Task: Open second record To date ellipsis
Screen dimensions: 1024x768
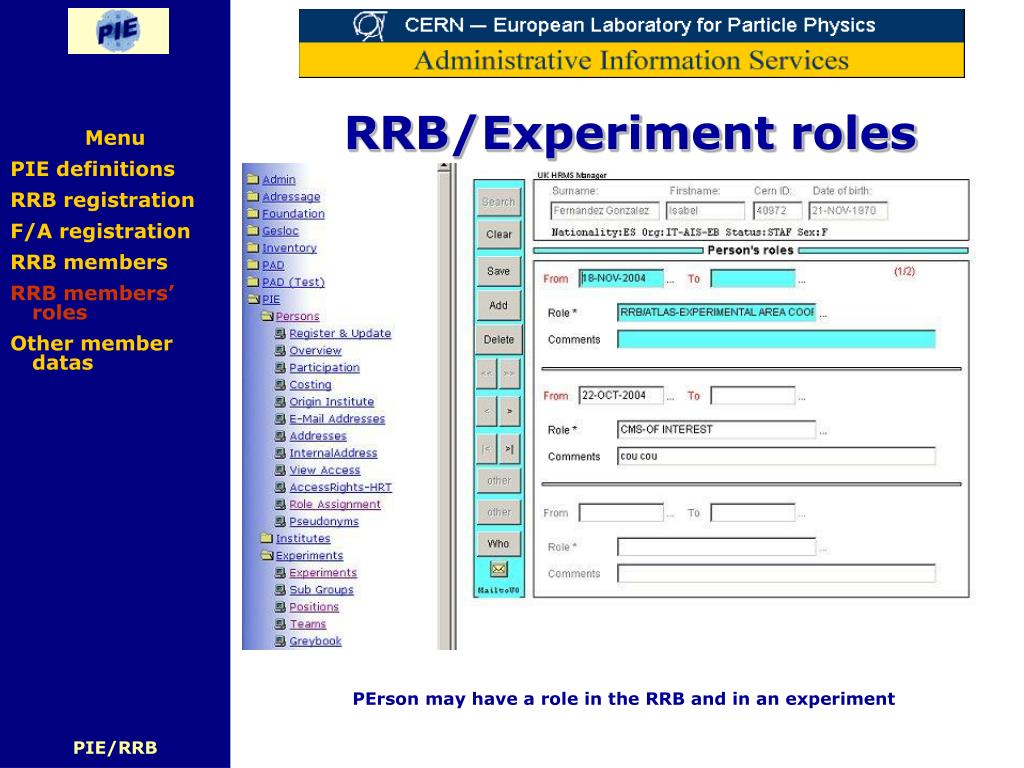Action: pyautogui.click(x=802, y=397)
